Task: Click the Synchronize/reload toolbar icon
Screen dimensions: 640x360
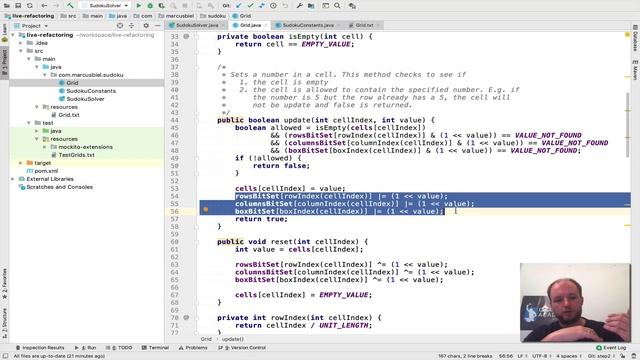Action: pos(30,6)
